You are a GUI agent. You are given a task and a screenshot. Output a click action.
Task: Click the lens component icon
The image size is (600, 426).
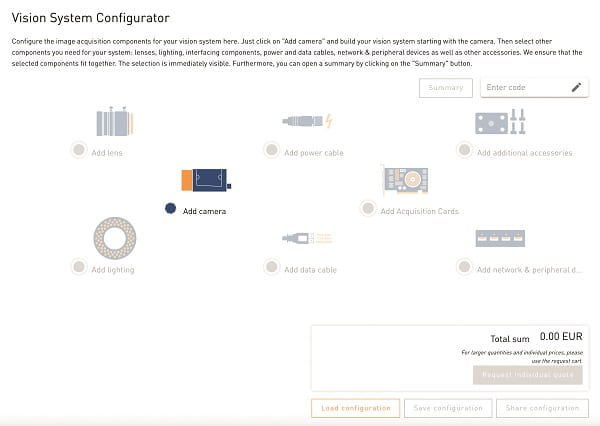[112, 122]
